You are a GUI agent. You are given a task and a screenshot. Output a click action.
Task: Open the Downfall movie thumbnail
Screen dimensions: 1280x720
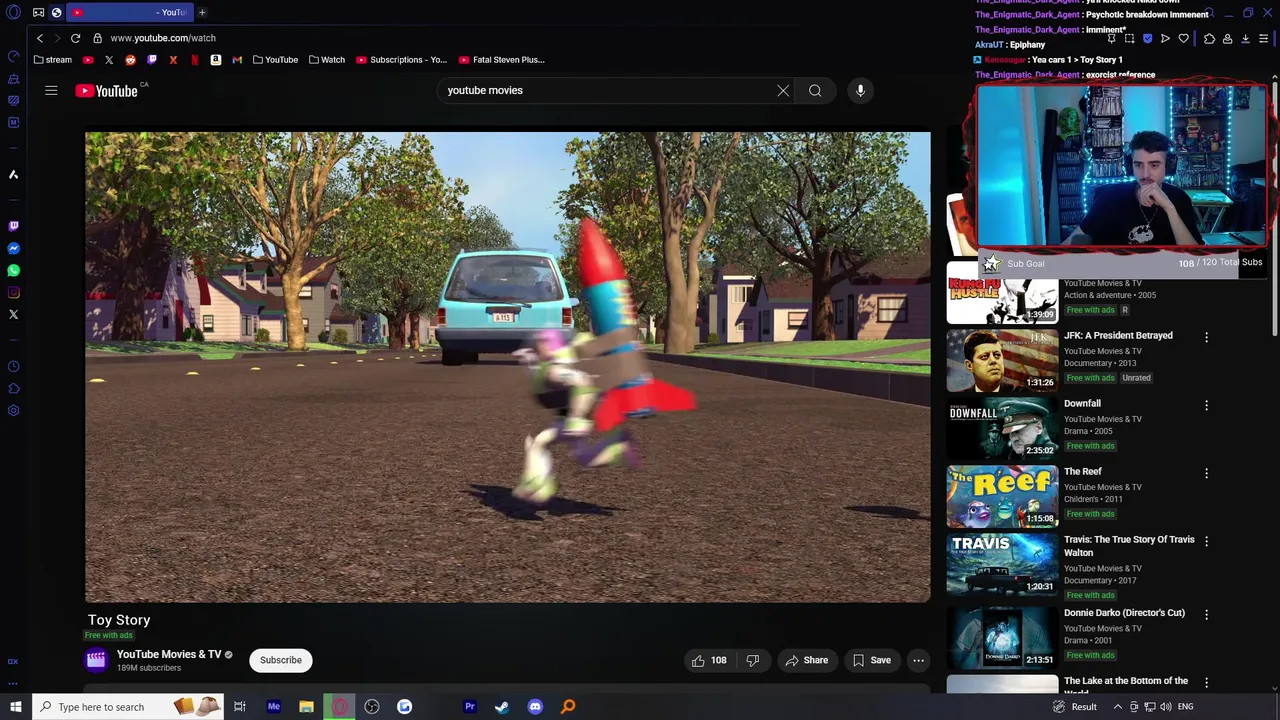coord(1002,429)
